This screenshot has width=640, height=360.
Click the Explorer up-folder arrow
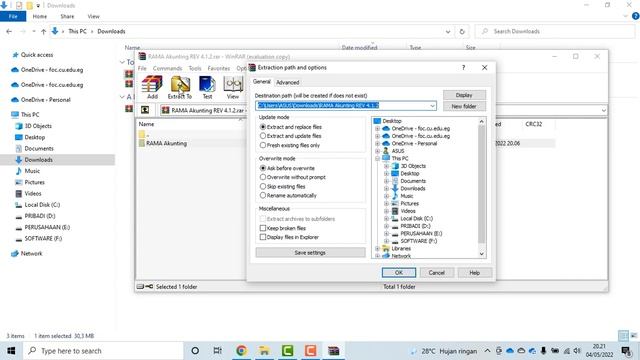(43, 31)
